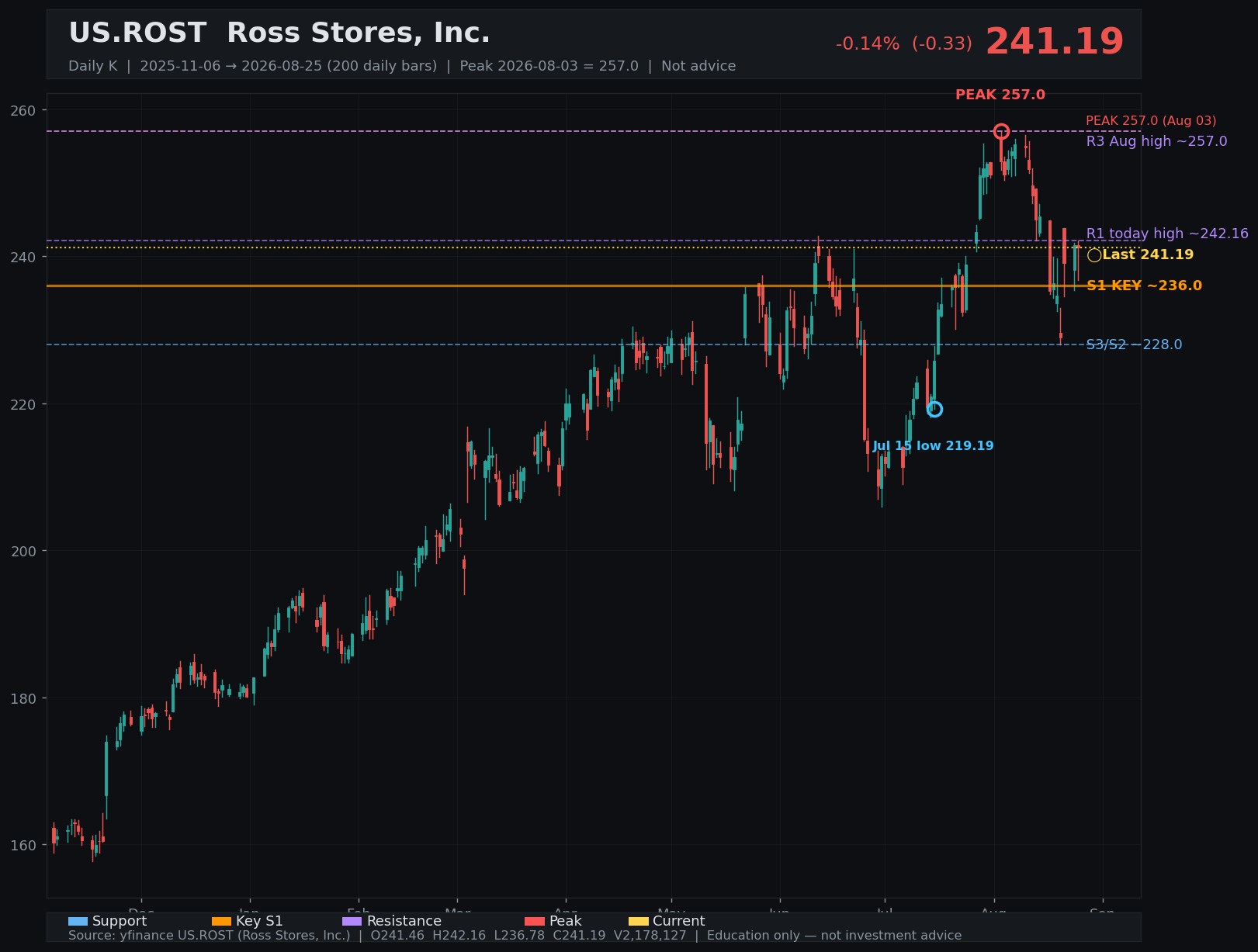This screenshot has width=1258, height=952.
Task: Click the 220 y-axis tick label
Action: click(24, 404)
